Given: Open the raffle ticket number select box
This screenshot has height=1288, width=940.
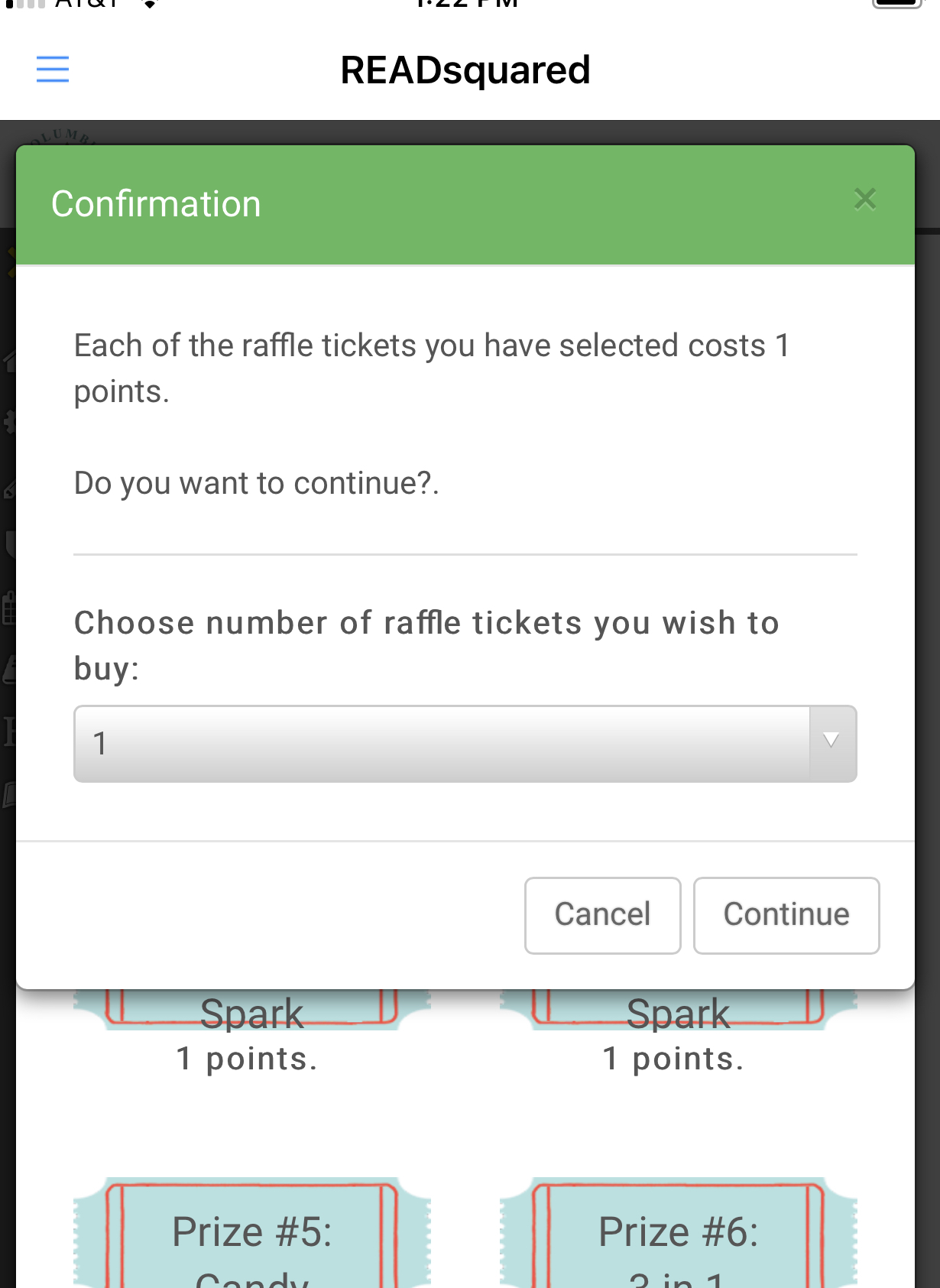Looking at the screenshot, I should (x=442, y=743).
